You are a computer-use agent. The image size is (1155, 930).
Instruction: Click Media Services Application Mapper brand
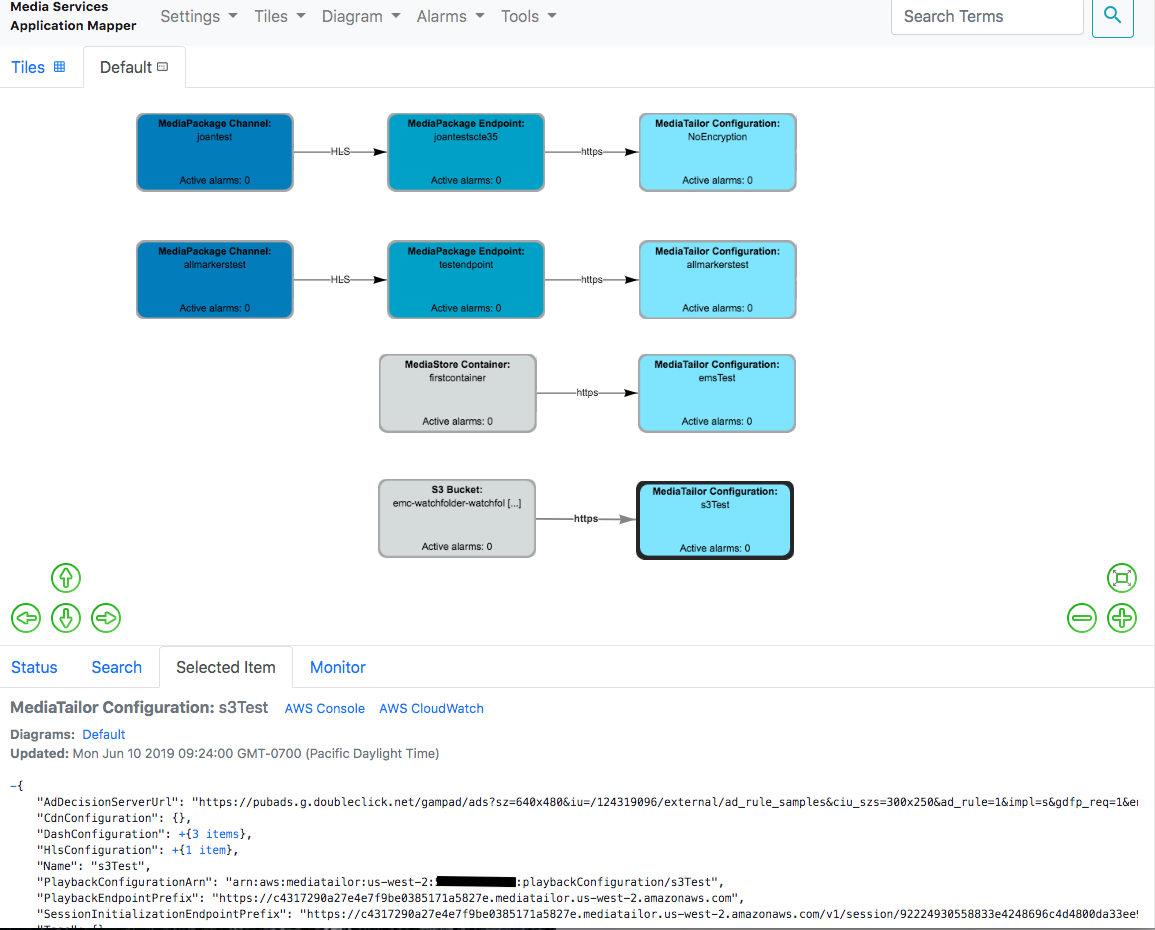[73, 16]
